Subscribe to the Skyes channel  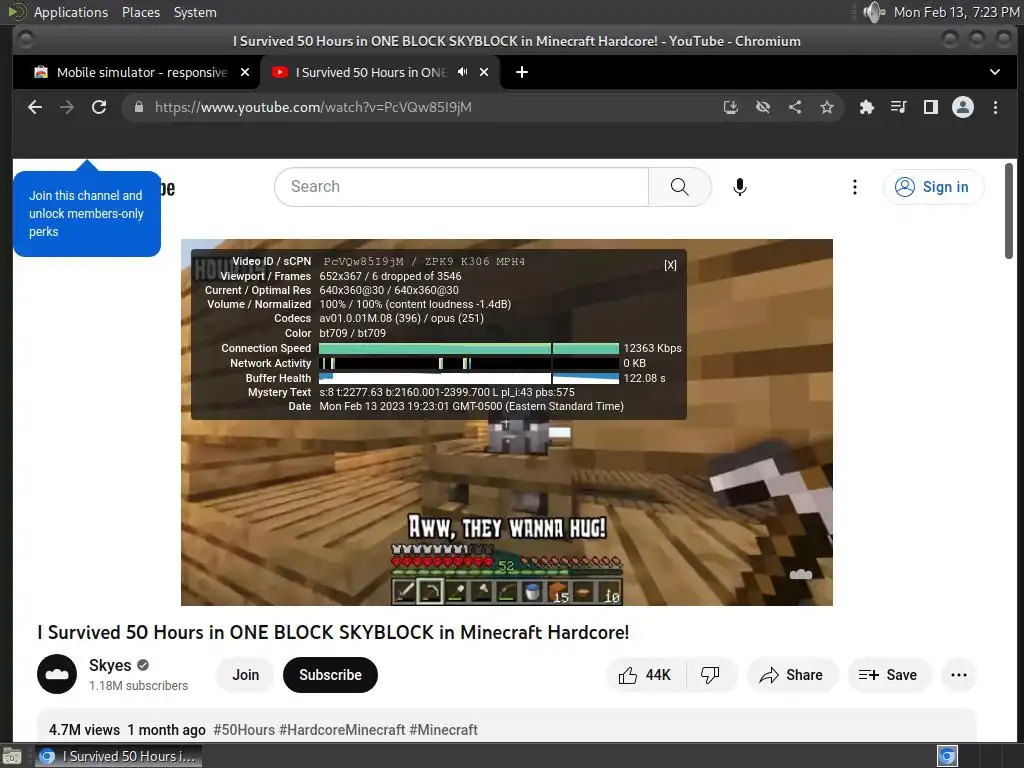click(330, 675)
